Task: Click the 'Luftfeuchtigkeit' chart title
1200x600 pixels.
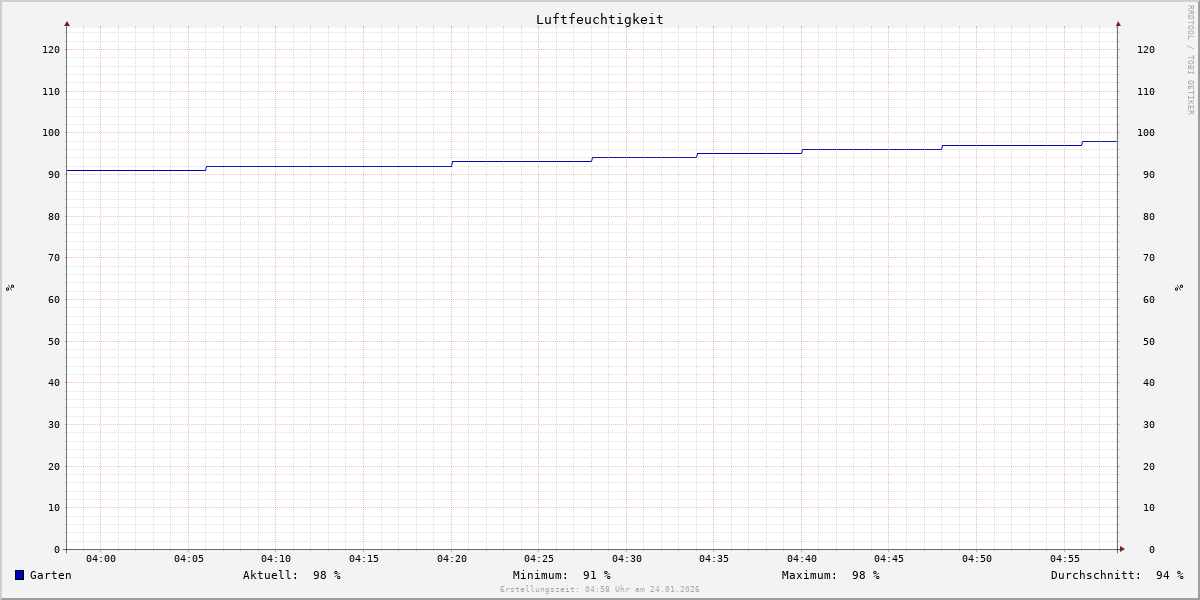Action: click(599, 19)
